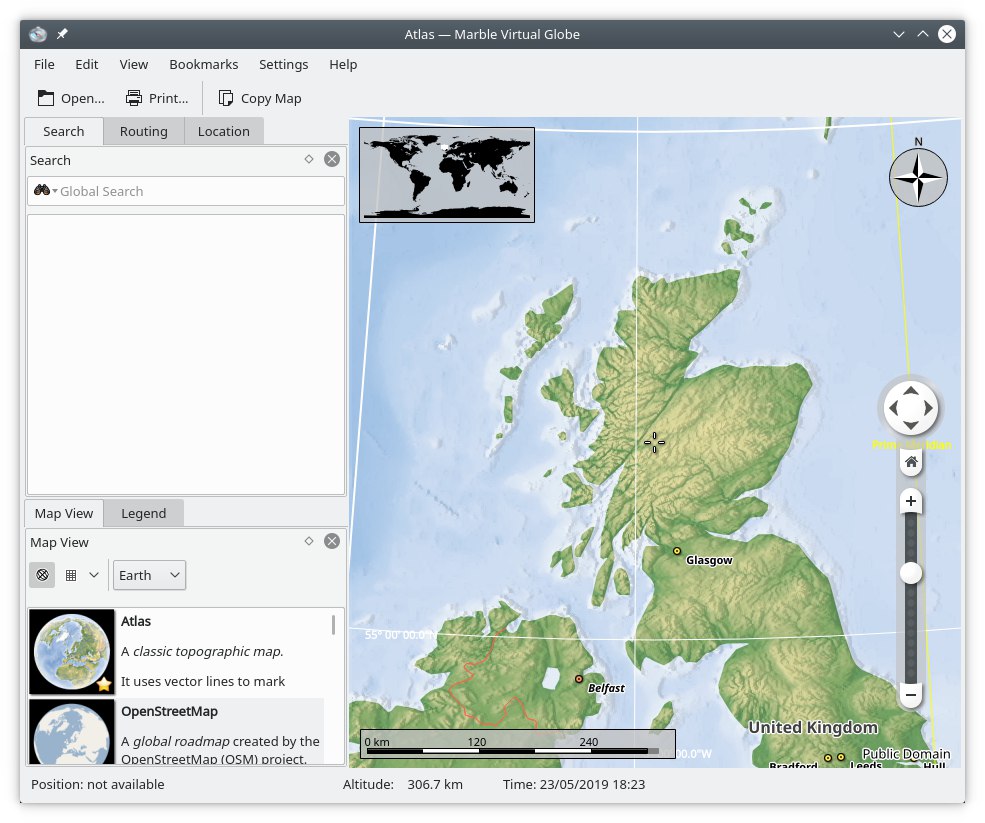Pan map right with navigation arrow
The width and height of the screenshot is (985, 823).
[928, 408]
